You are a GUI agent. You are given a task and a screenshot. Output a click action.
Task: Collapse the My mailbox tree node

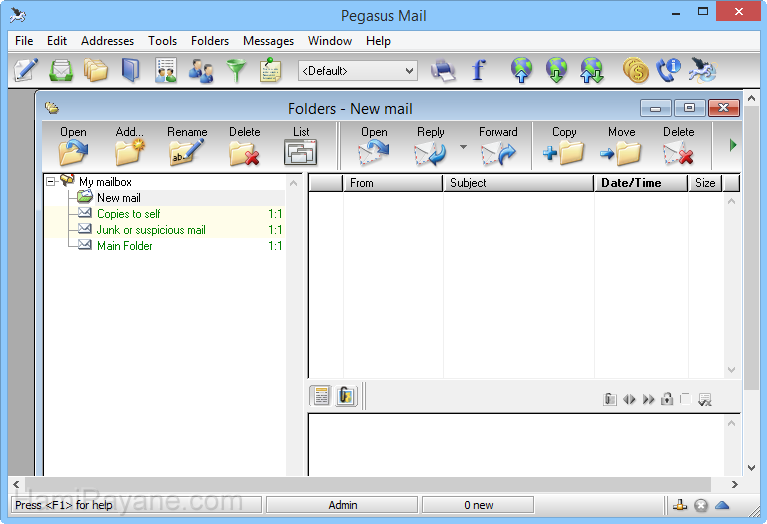[50, 182]
